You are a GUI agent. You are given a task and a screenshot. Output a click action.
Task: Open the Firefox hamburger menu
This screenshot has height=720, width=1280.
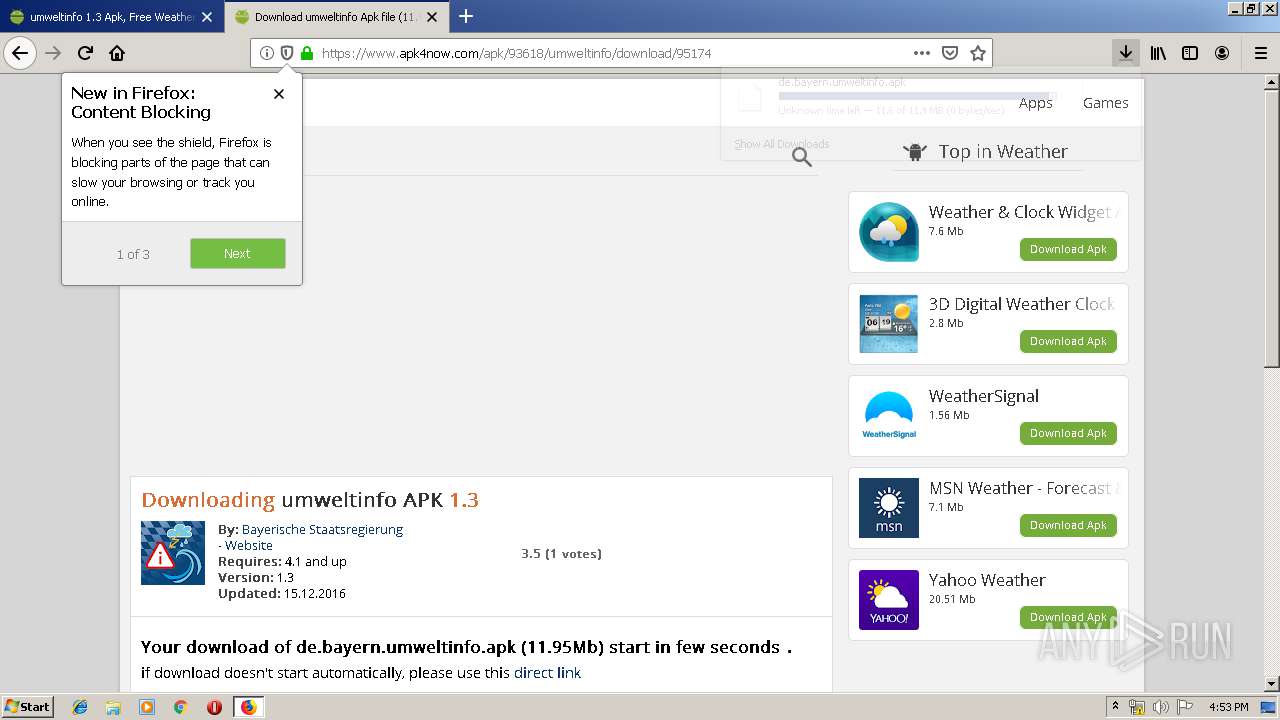[x=1260, y=53]
